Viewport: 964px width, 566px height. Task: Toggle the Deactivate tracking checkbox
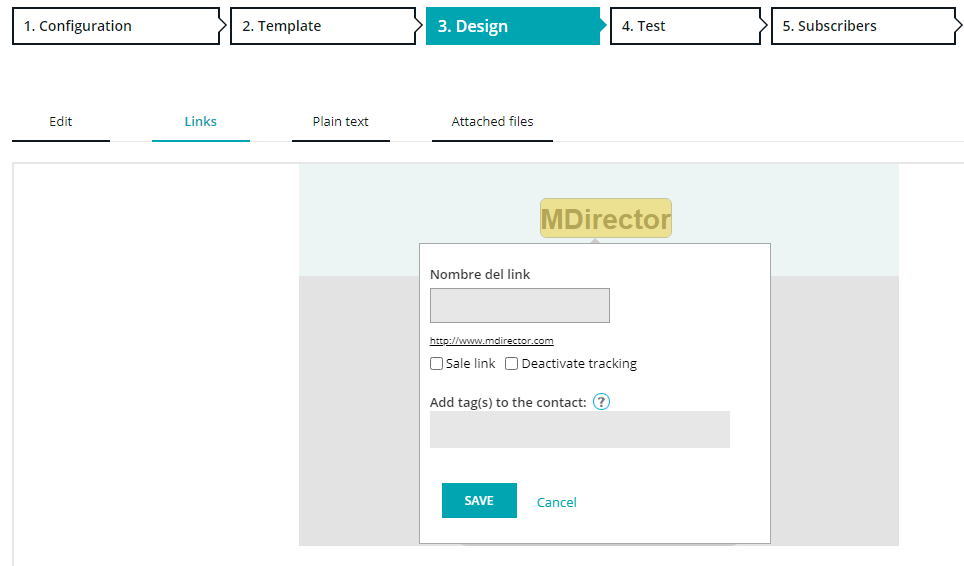(512, 364)
